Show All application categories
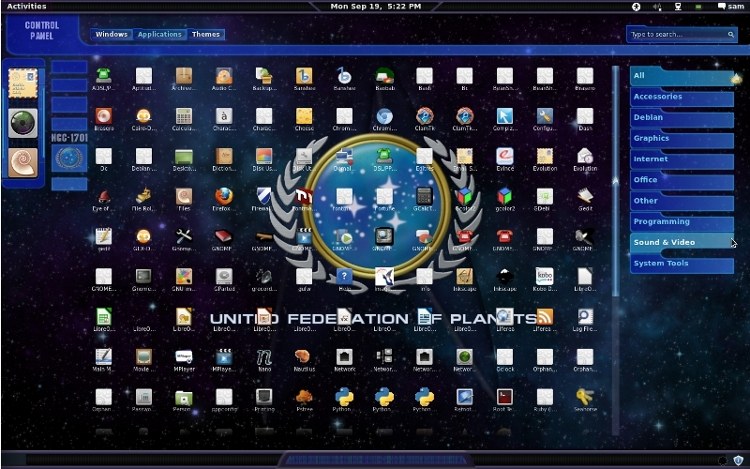This screenshot has width=750, height=469. [x=682, y=76]
